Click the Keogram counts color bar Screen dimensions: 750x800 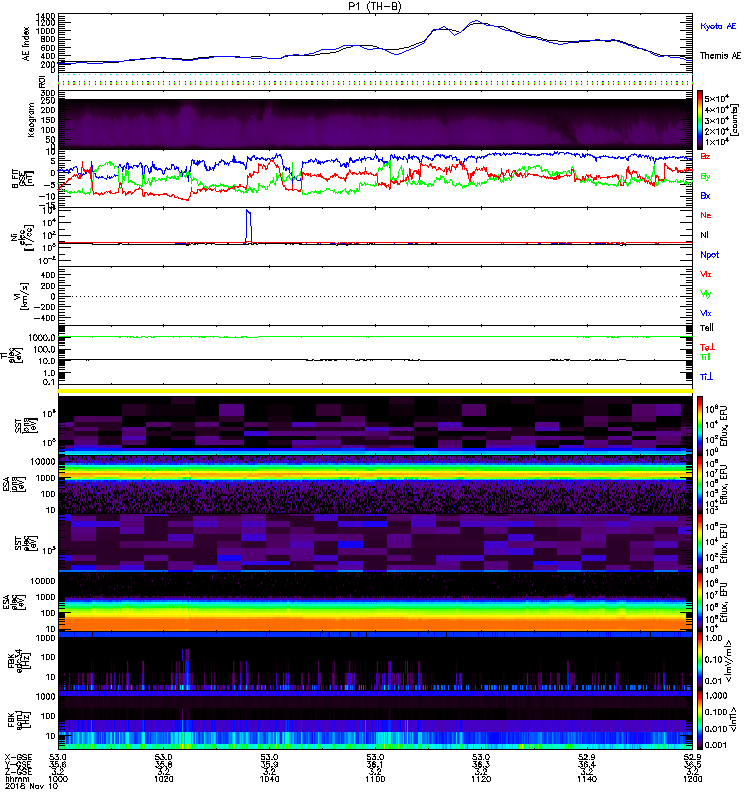(700, 120)
